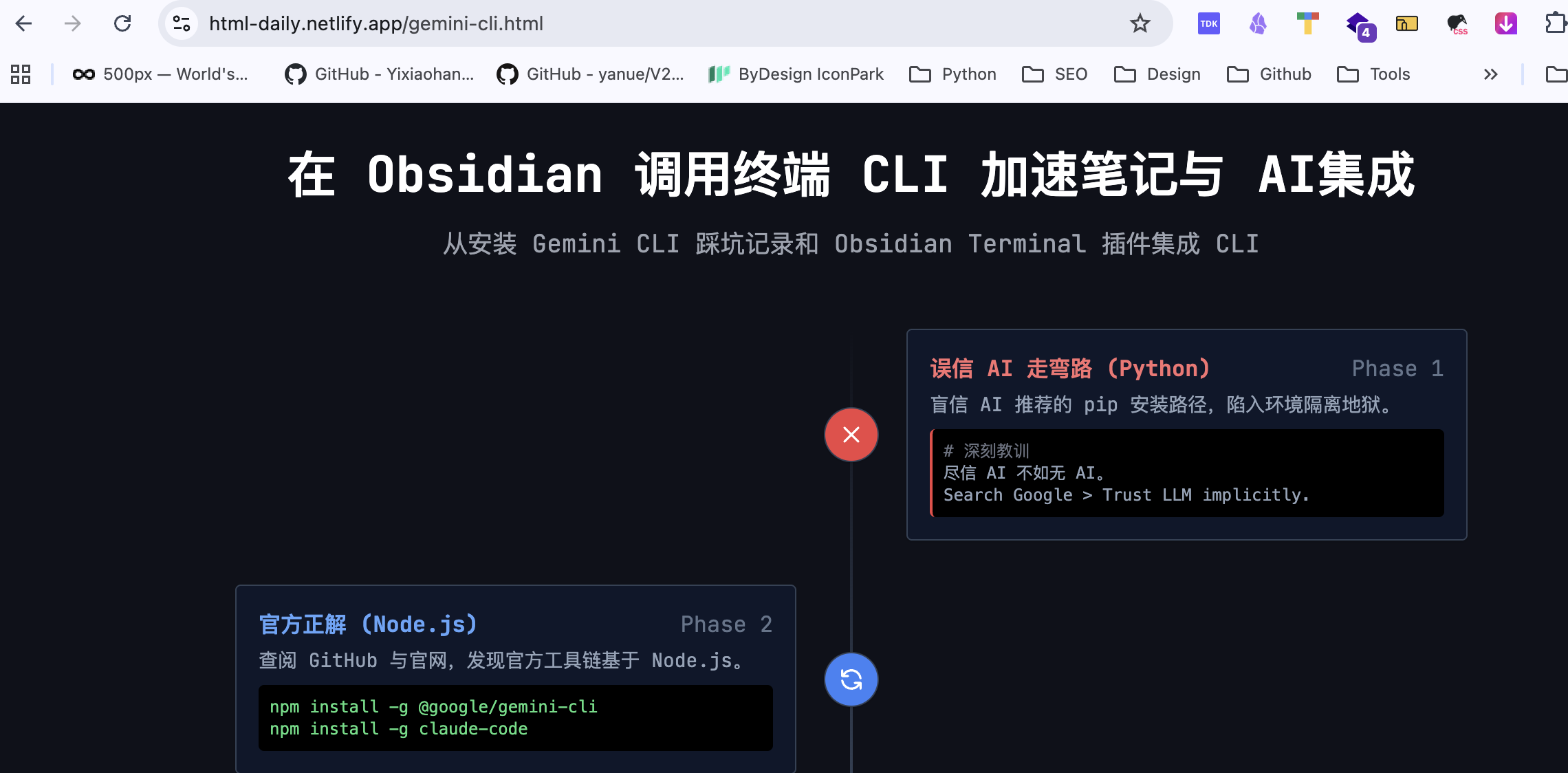Screen dimensions: 1568x773
Task: Open the SEO bookmarks folder
Action: point(1055,74)
